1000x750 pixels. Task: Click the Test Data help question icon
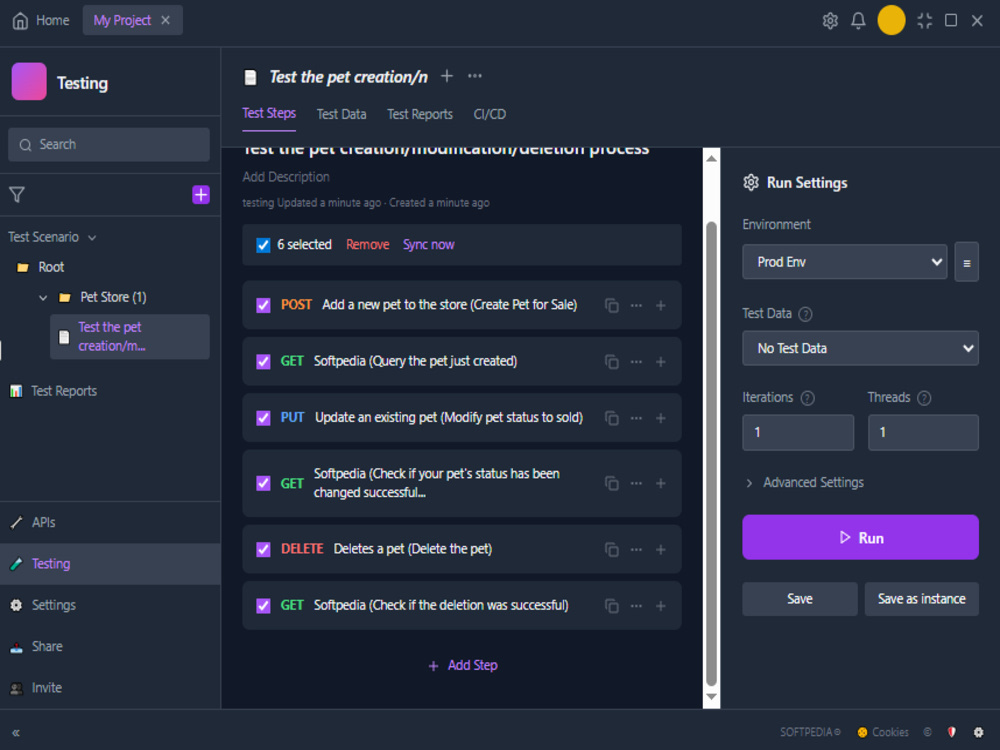(805, 314)
